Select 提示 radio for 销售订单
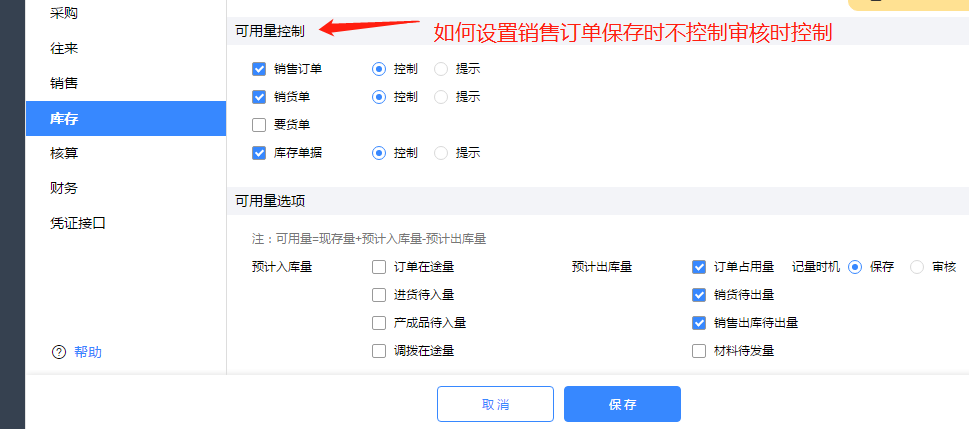The width and height of the screenshot is (969, 429). pyautogui.click(x=441, y=69)
